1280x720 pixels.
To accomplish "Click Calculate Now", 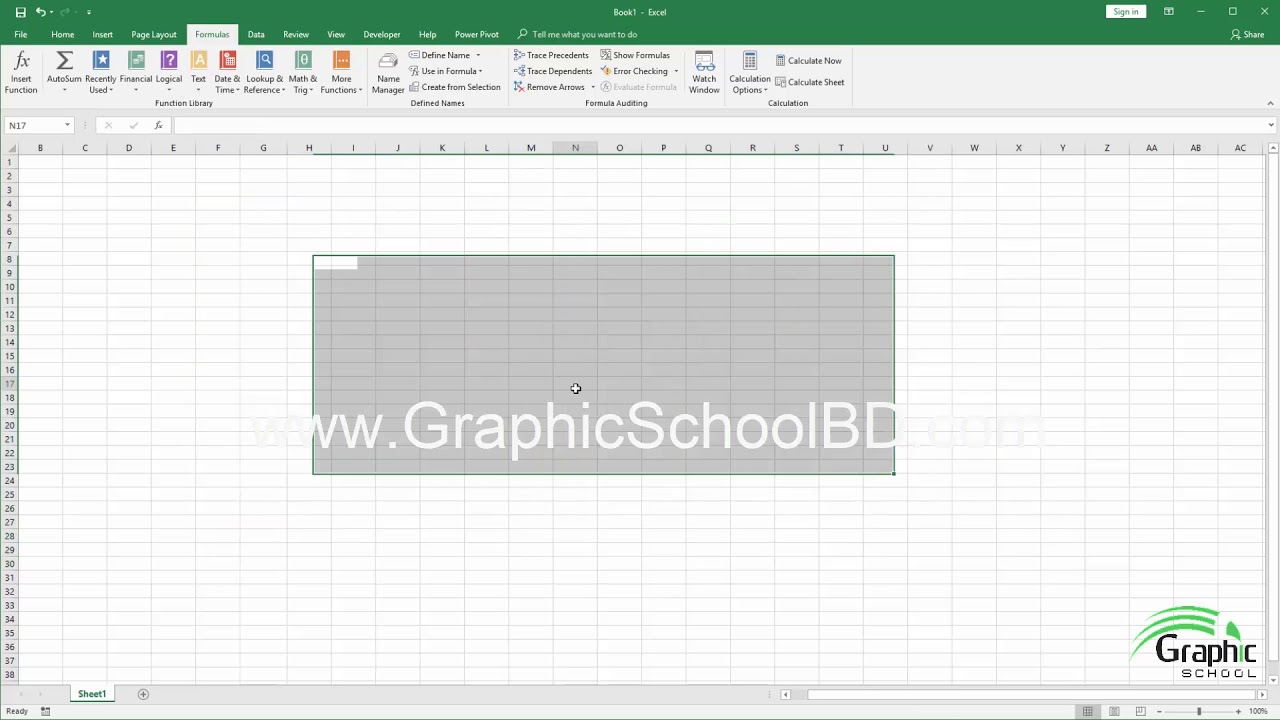I will 808,61.
